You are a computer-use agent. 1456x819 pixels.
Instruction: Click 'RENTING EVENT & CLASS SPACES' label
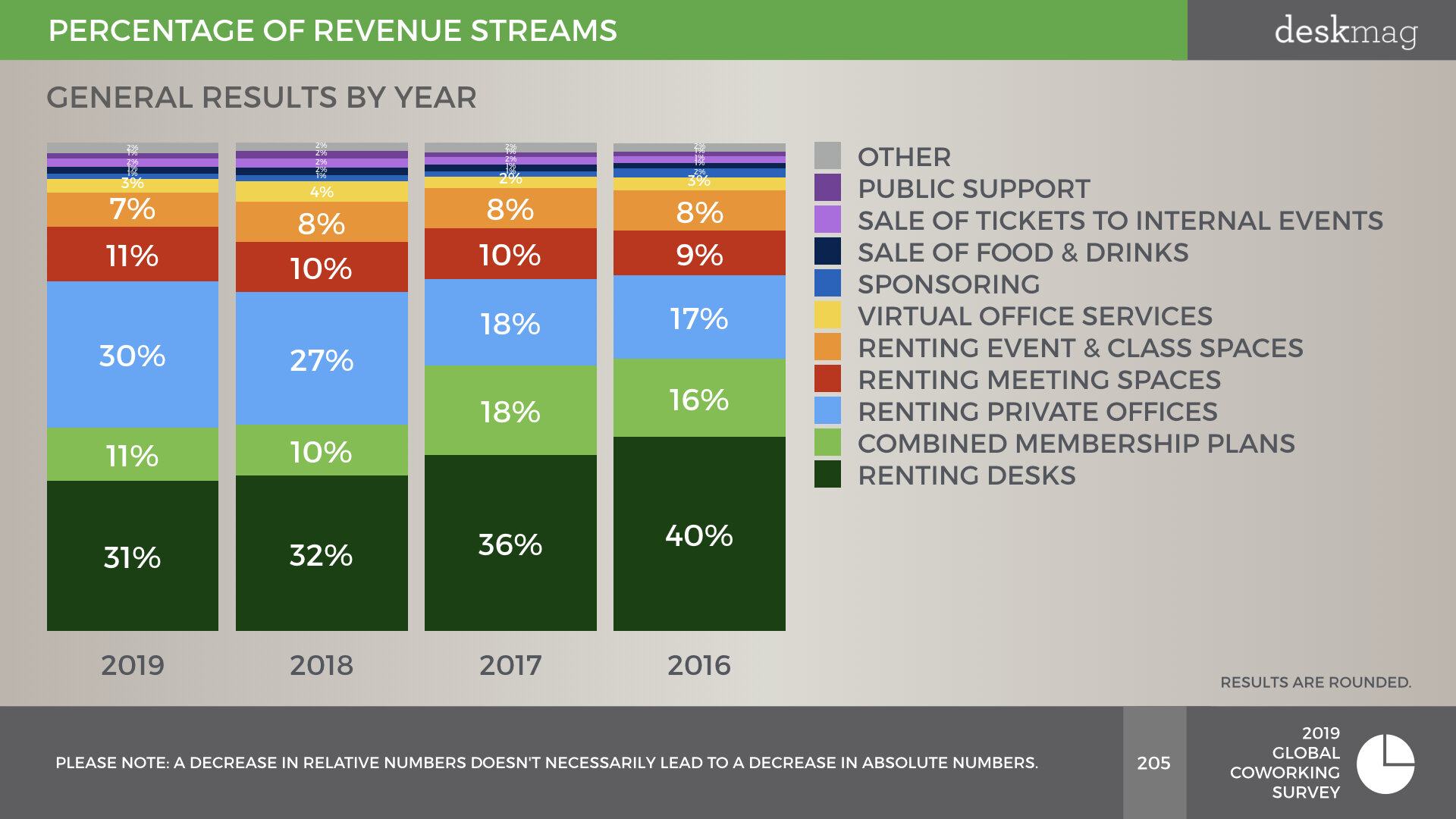(x=1081, y=348)
